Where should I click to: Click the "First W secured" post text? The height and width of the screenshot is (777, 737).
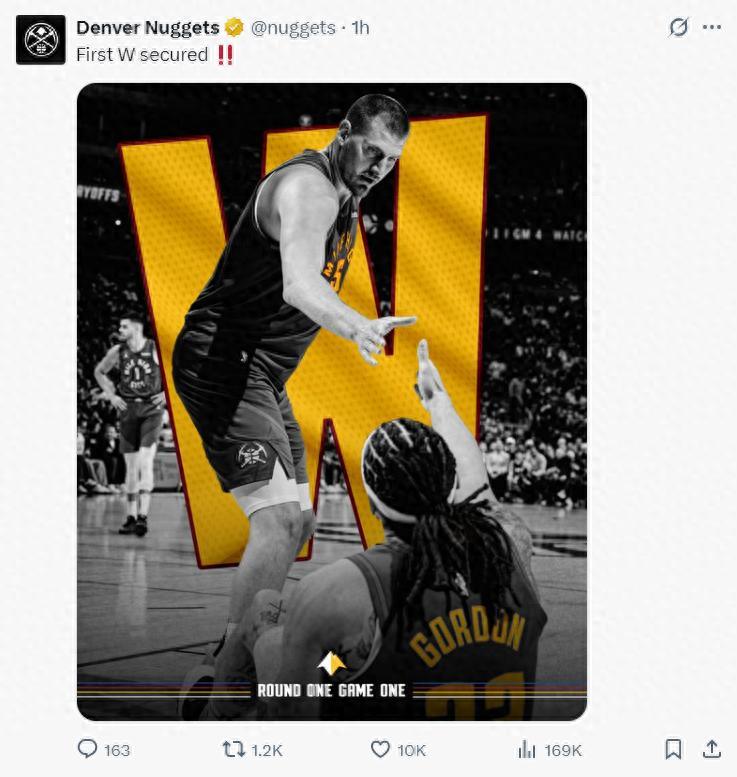[142, 55]
